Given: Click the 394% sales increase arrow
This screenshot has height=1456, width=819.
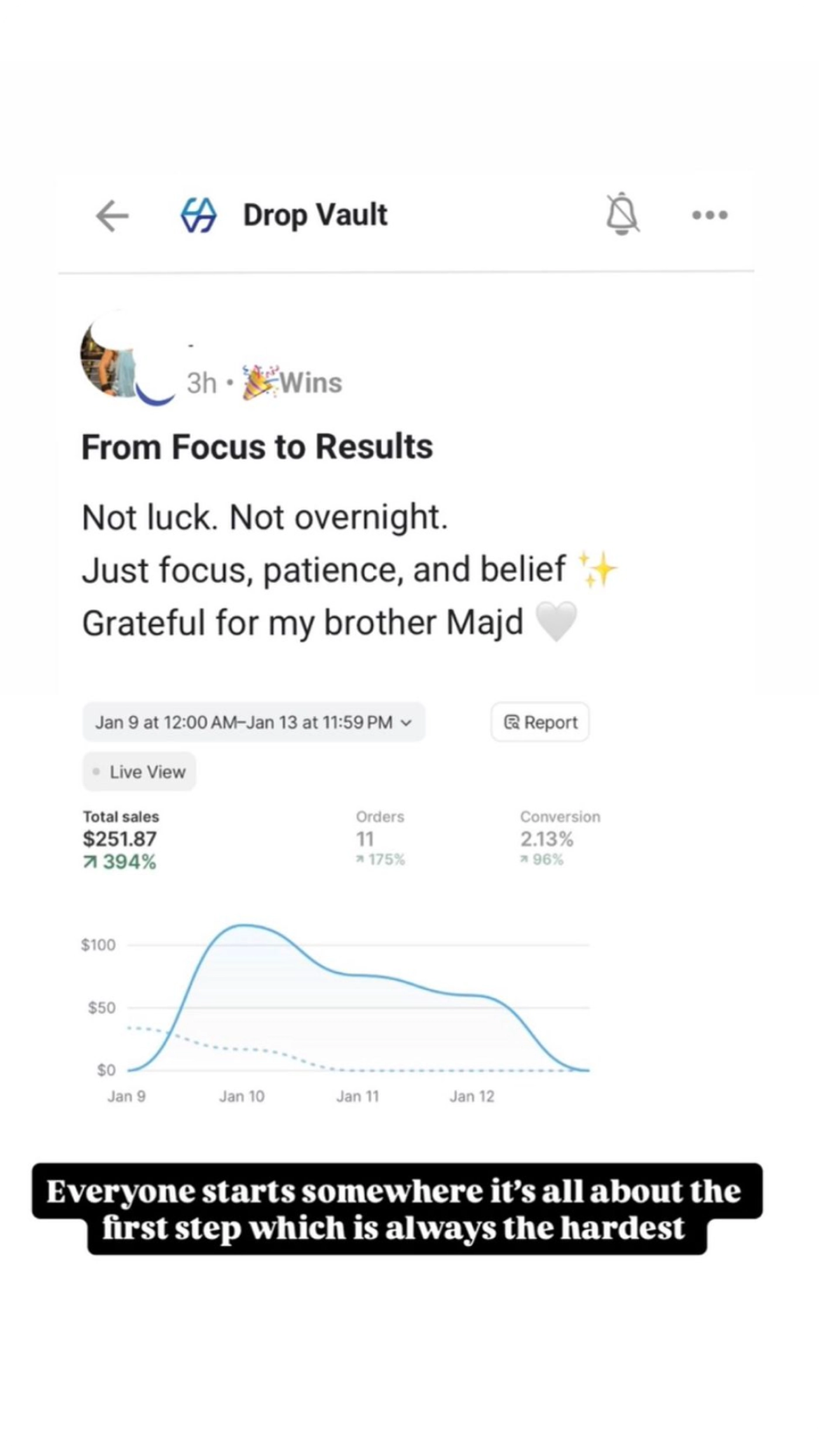Looking at the screenshot, I should pos(90,862).
